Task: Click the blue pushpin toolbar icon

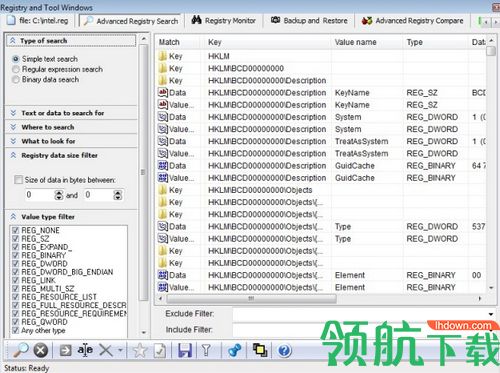Action: point(235,350)
